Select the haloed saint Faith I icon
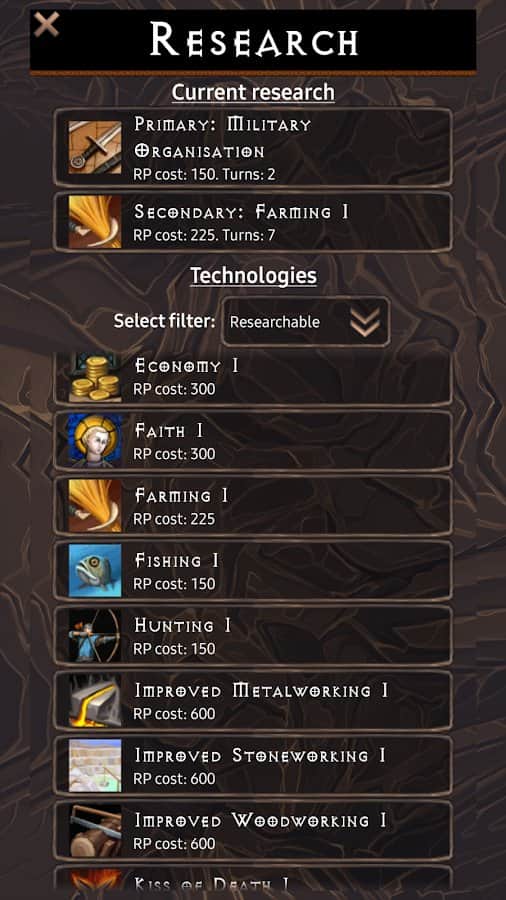The image size is (506, 900). pos(95,441)
